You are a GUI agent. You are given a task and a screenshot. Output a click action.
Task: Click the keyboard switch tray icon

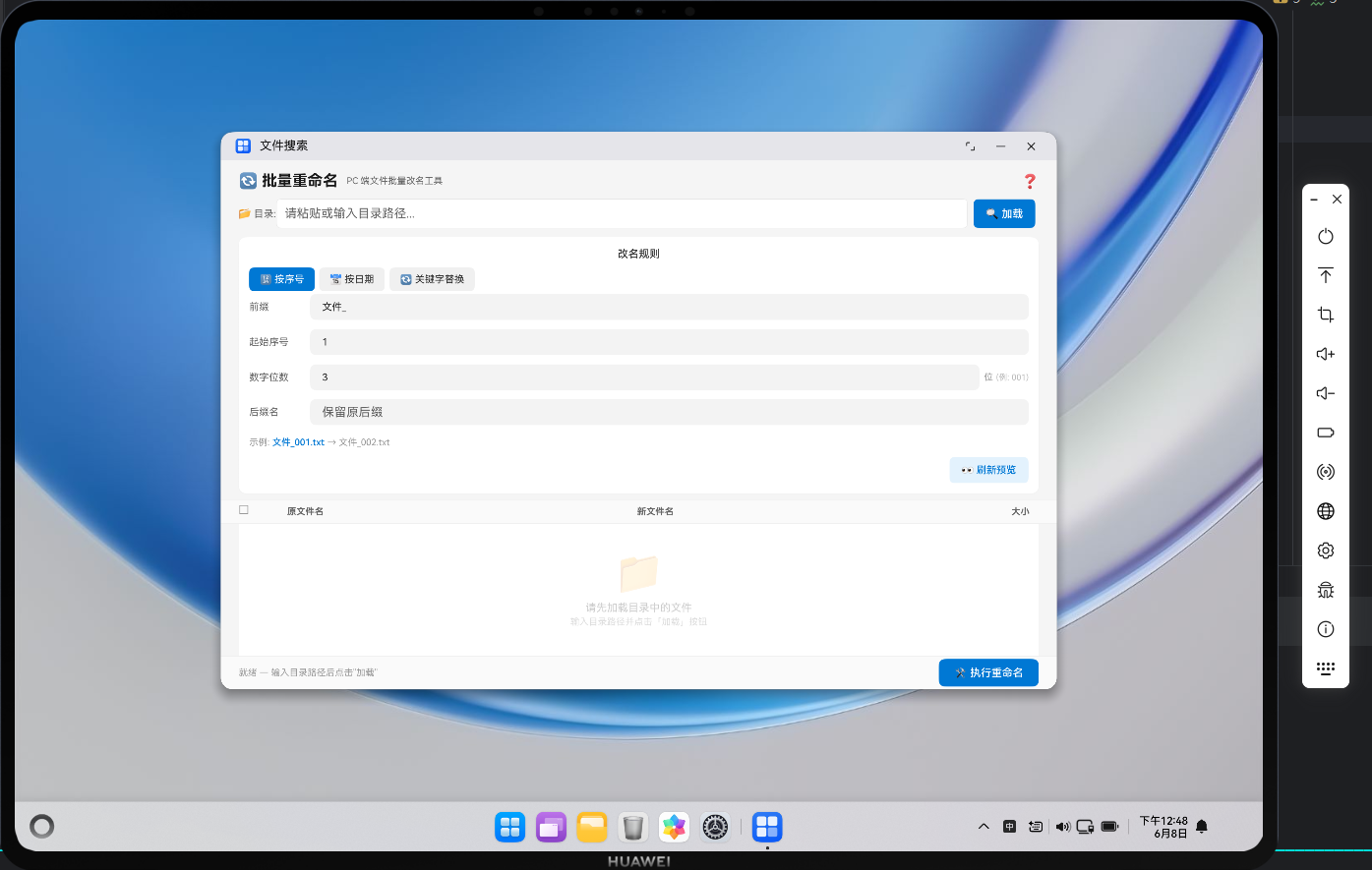coord(1036,827)
